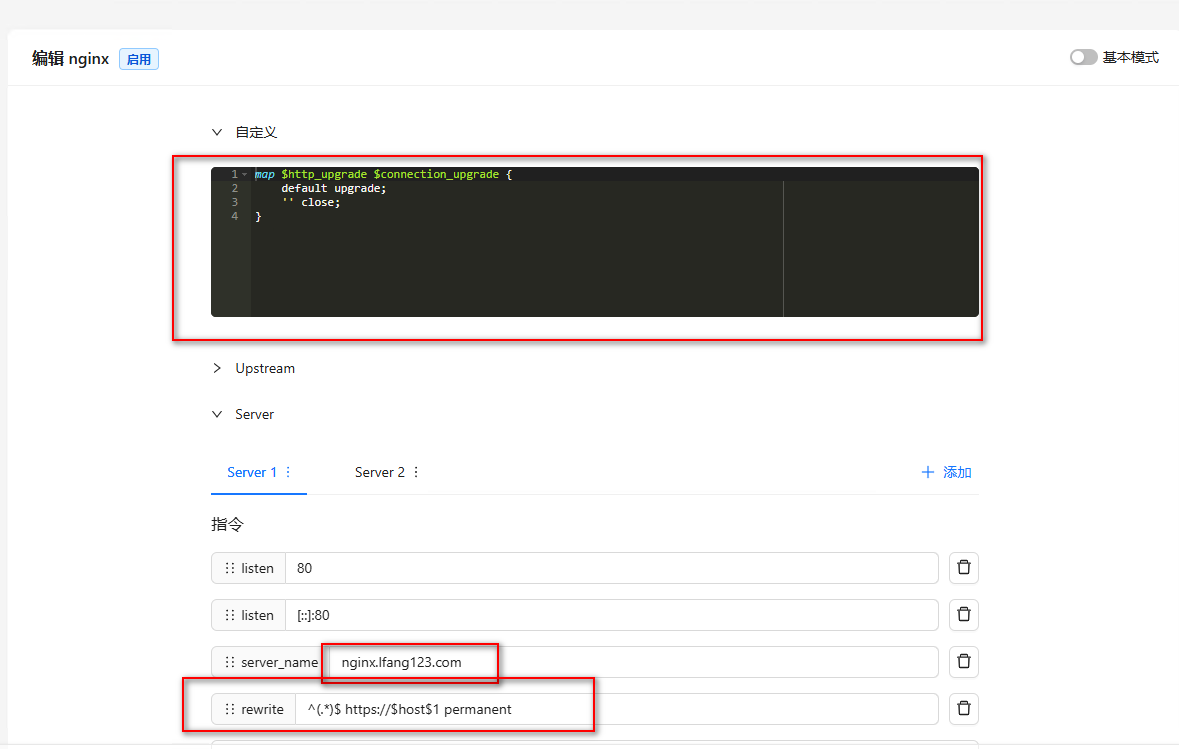Focus the rewrite rule input field
The width and height of the screenshot is (1179, 749).
[x=615, y=709]
